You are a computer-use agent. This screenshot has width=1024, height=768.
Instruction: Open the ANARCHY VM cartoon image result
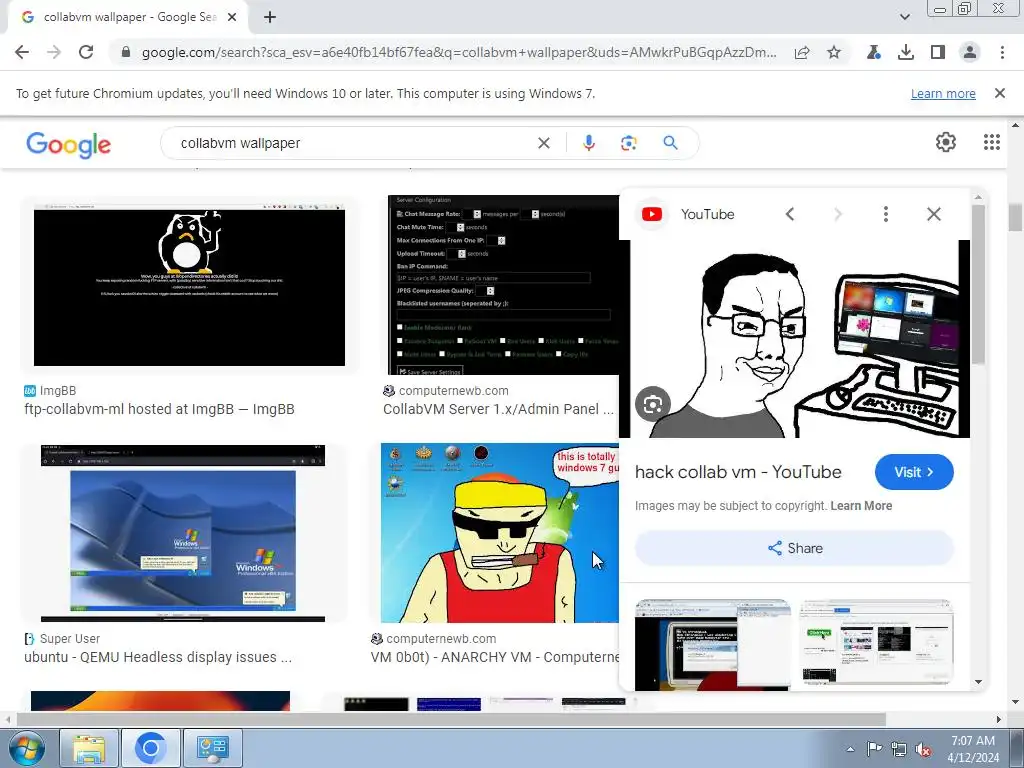[500, 533]
